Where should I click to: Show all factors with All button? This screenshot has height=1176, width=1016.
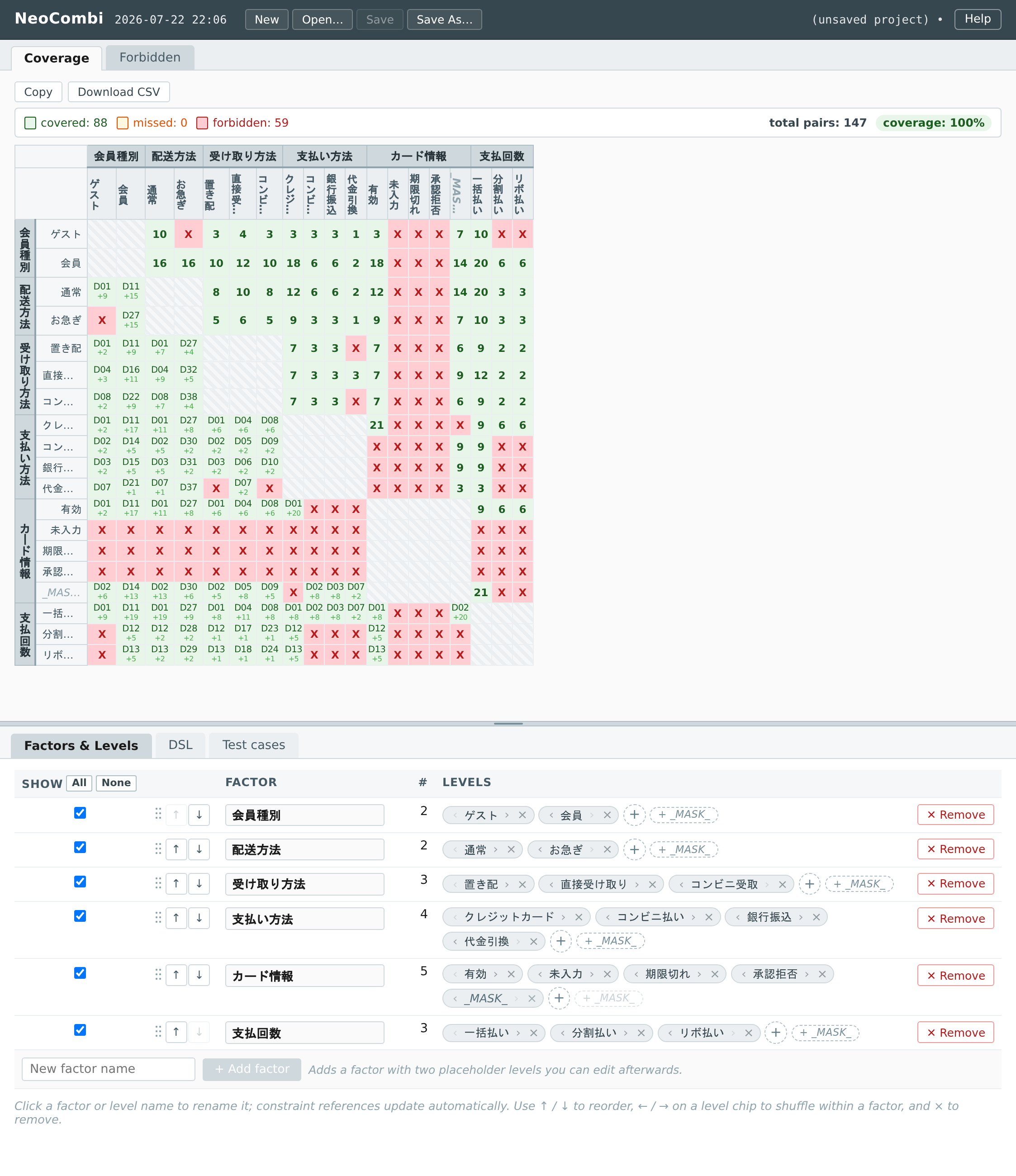[x=79, y=782]
